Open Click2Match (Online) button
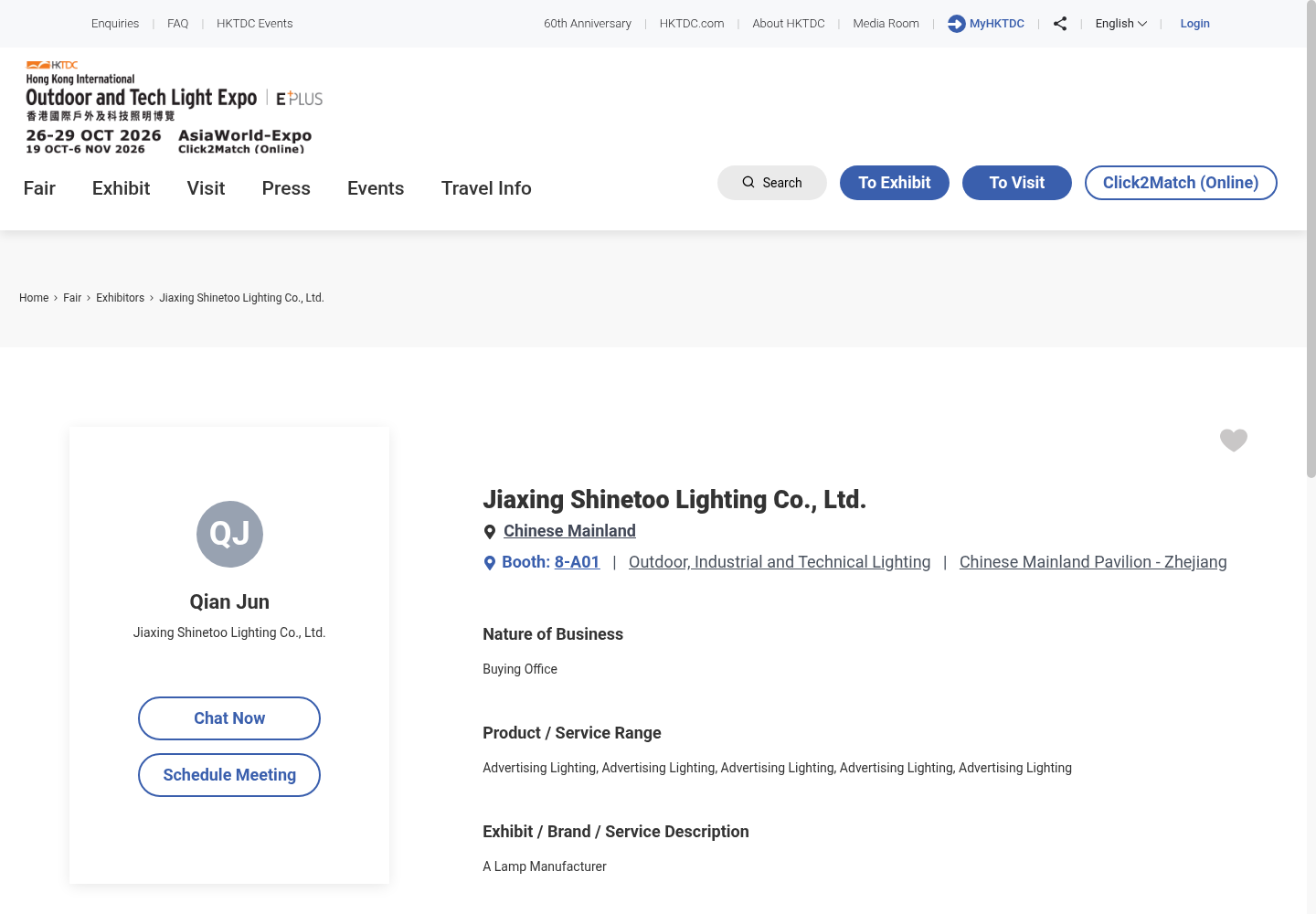The height and width of the screenshot is (914, 1316). 1181,183
